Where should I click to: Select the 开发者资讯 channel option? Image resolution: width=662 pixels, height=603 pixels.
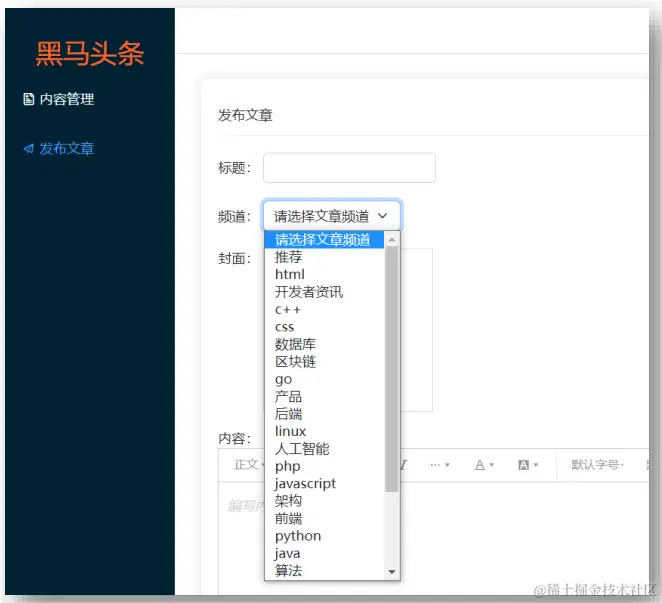(324, 292)
